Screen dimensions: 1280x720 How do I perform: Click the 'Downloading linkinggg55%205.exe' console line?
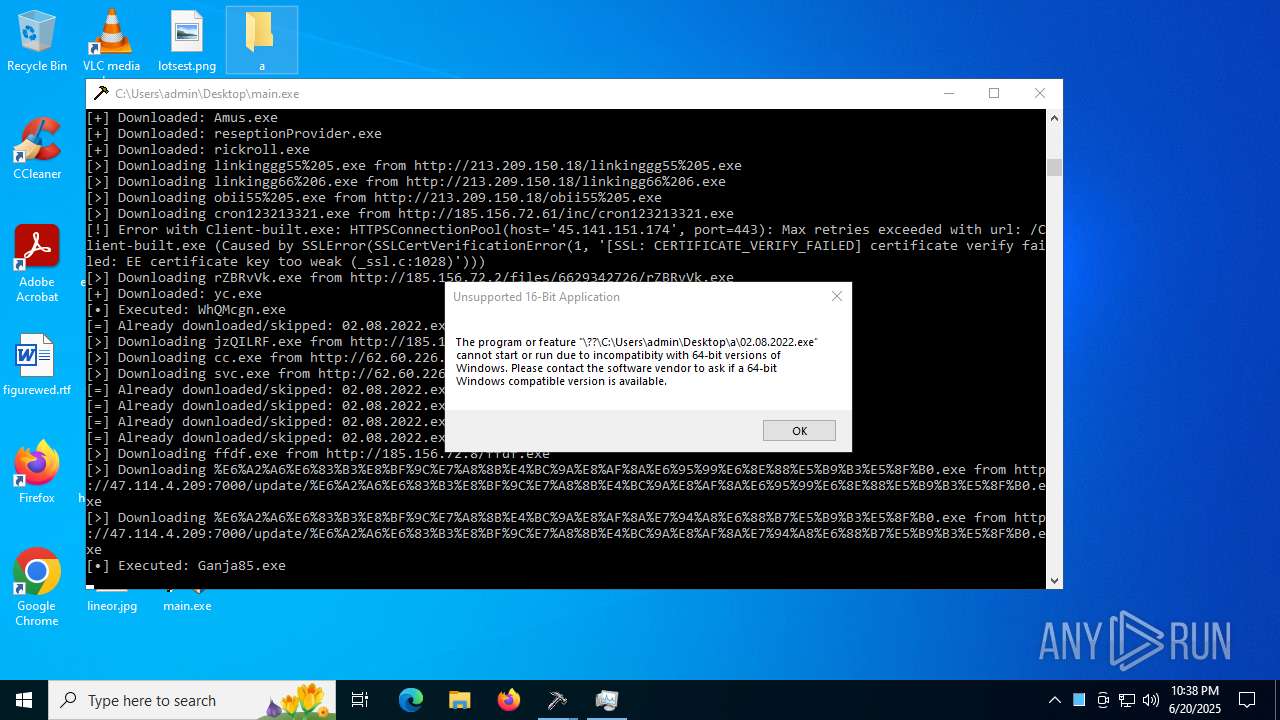414,165
